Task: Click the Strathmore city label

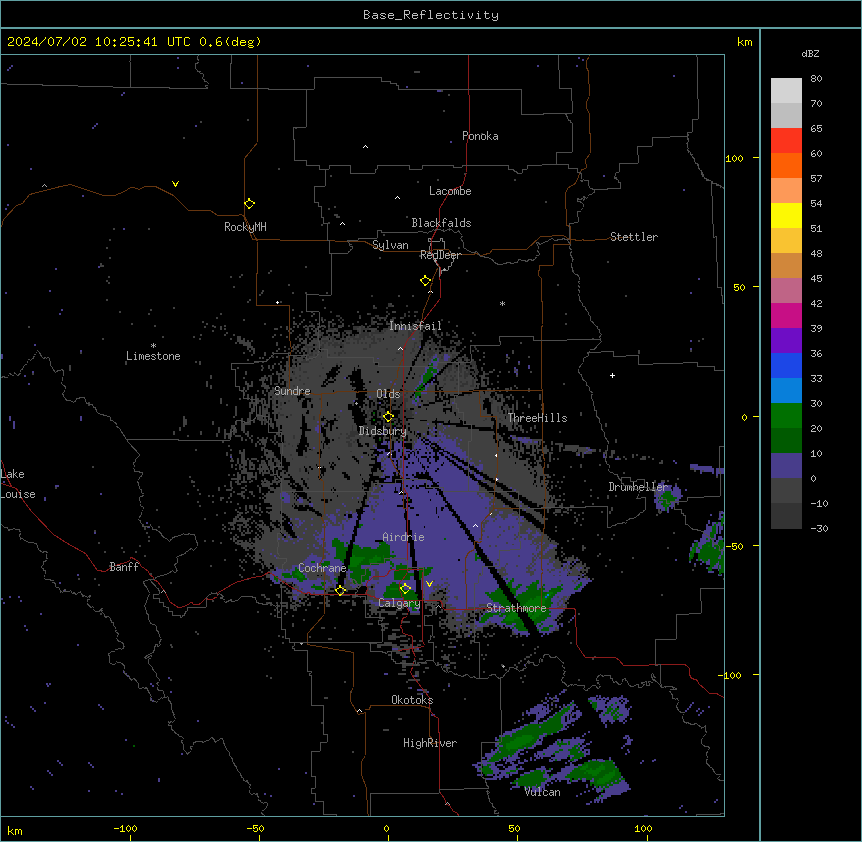Action: 516,608
